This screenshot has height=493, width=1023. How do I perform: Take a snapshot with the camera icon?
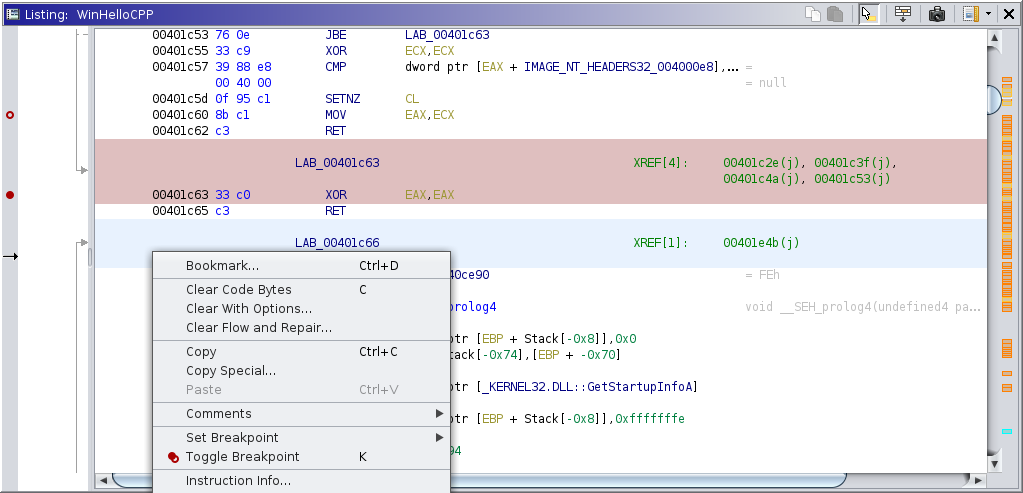click(x=937, y=14)
